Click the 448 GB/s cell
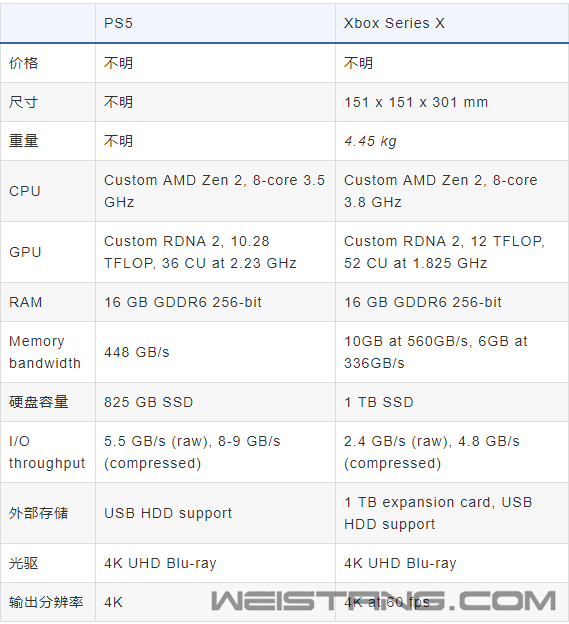 [x=136, y=352]
